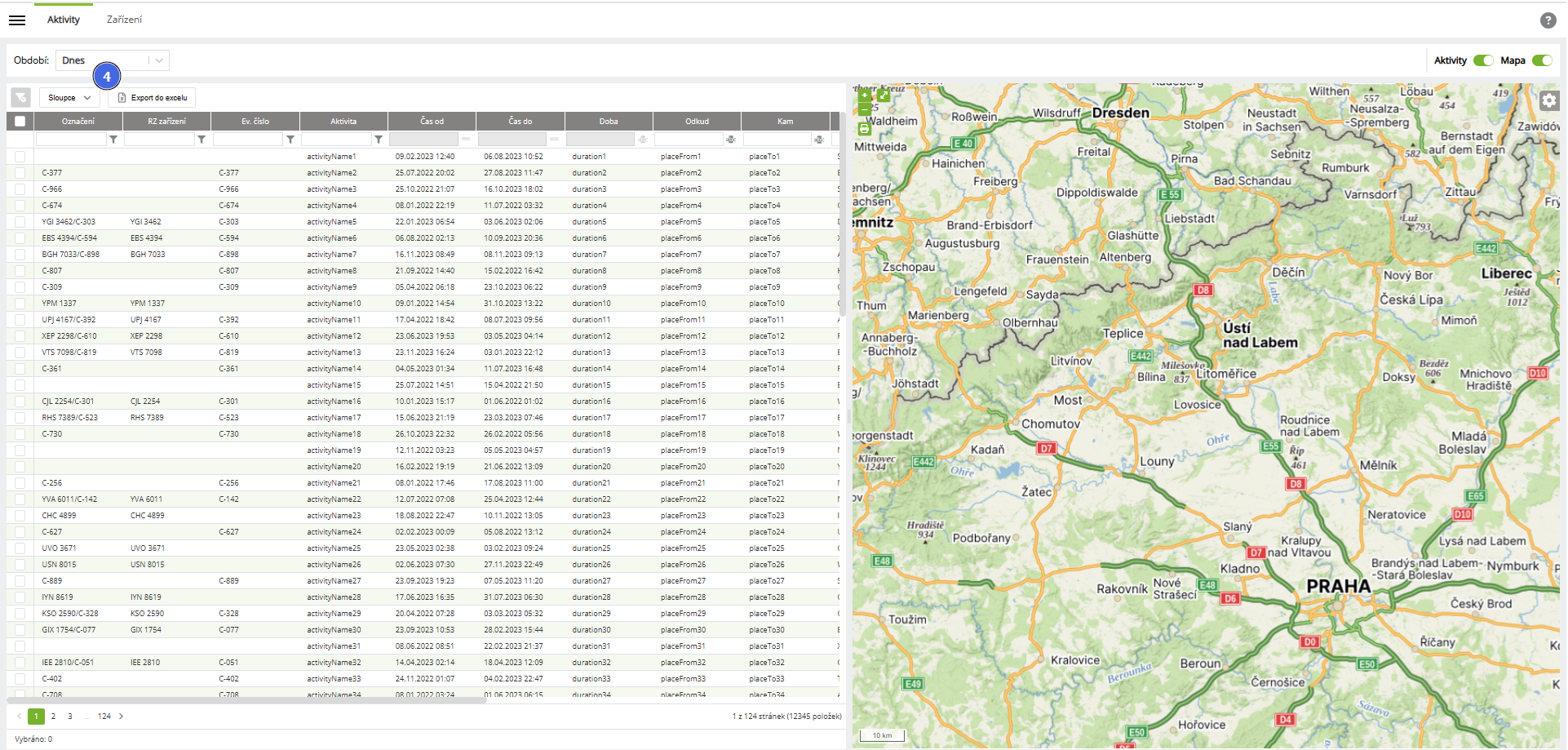This screenshot has height=750, width=1568.
Task: Click Export do excelu button
Action: (x=153, y=98)
